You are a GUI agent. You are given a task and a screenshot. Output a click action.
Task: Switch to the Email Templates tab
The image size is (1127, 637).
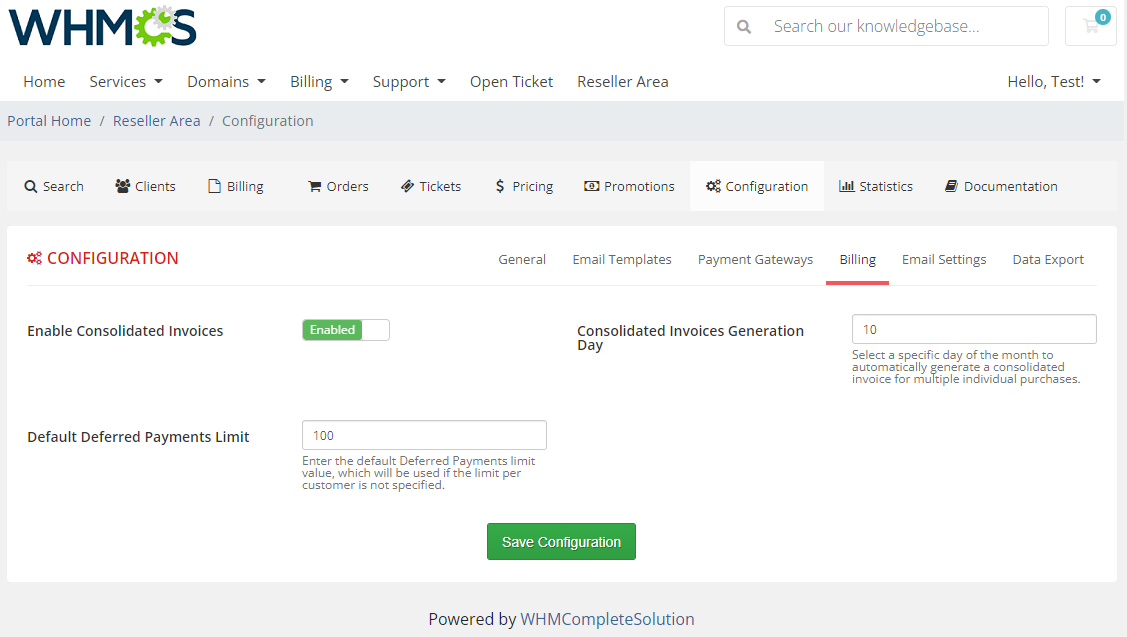click(x=622, y=259)
